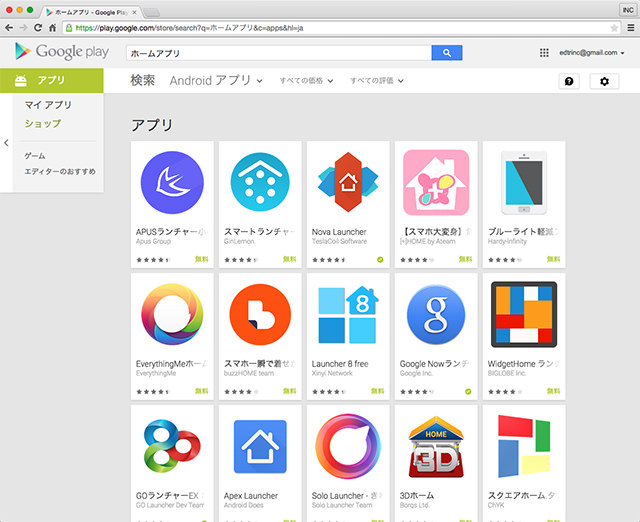Click the blue search magnifier button

[447, 53]
